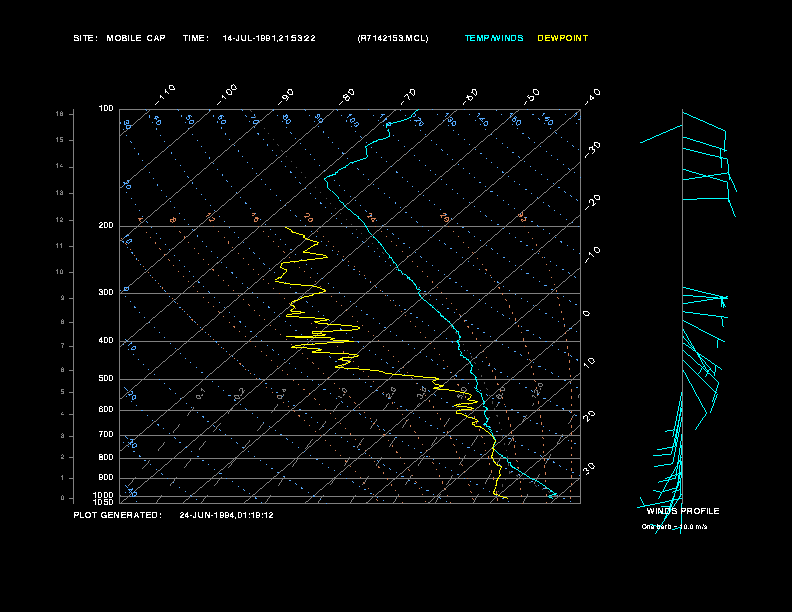Viewport: 792px width, 612px height.
Task: Click the 1000 pressure label near bottom
Action: (x=104, y=495)
